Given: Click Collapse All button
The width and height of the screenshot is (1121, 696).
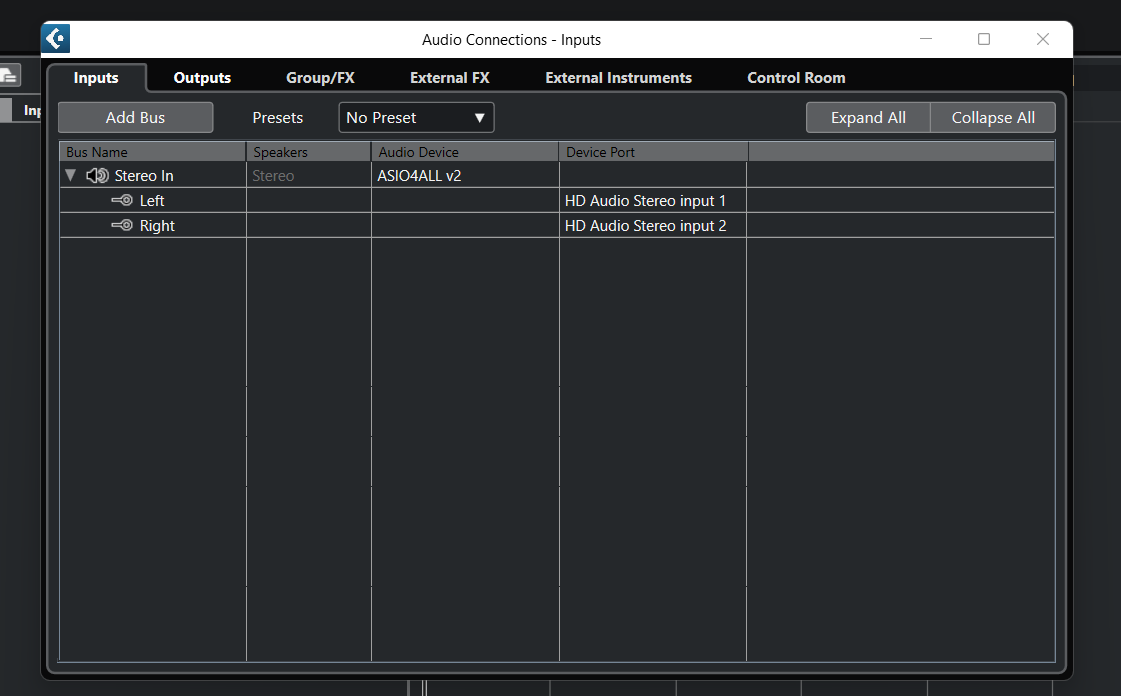Looking at the screenshot, I should tap(993, 117).
